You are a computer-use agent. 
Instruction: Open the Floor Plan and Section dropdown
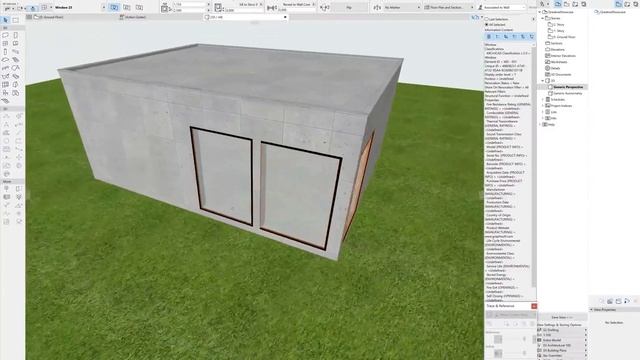pyautogui.click(x=448, y=7)
